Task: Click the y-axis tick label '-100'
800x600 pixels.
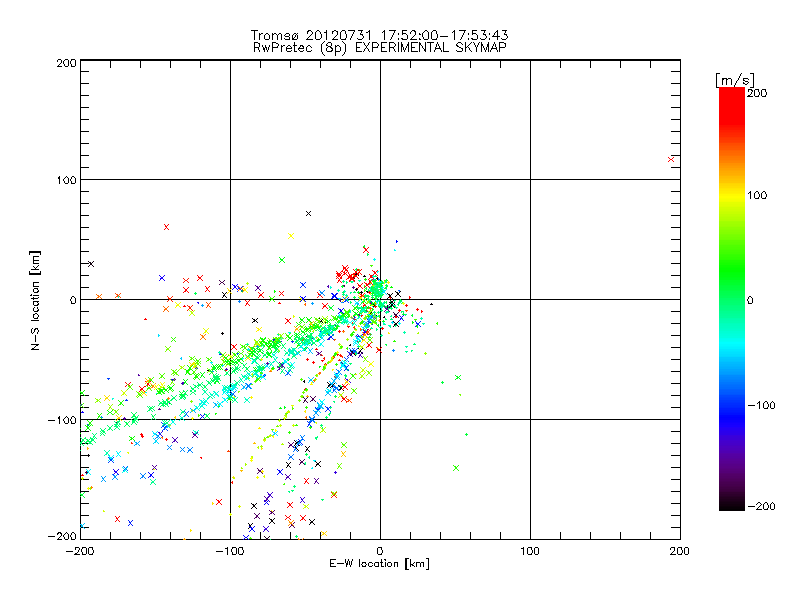Action: [62, 420]
